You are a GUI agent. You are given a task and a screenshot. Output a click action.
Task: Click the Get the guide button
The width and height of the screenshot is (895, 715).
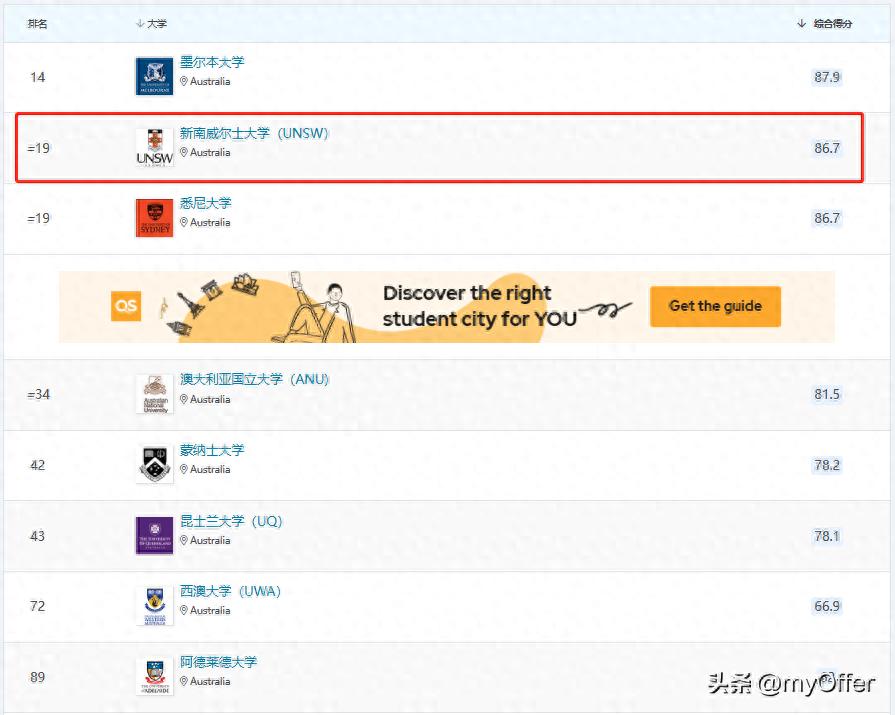point(715,306)
